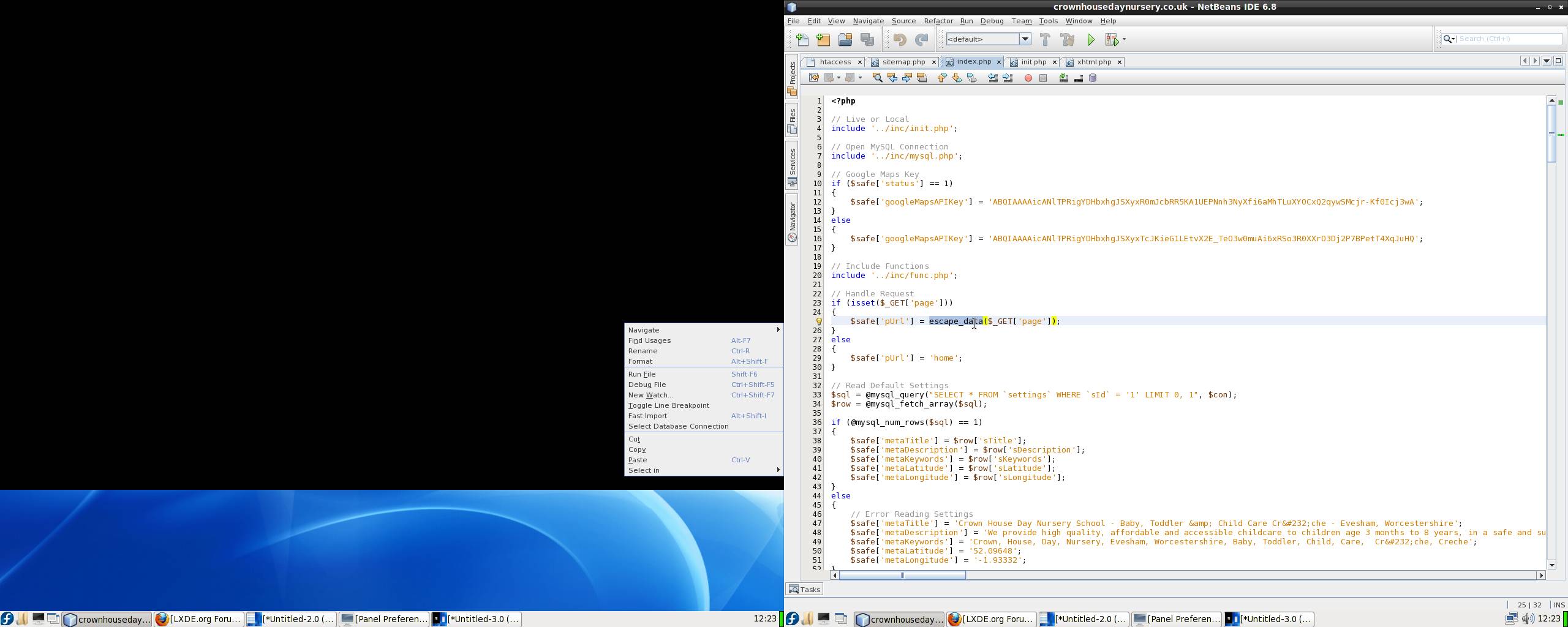Switch to the init.php tab
This screenshot has width=1568, height=627.
(x=1033, y=62)
